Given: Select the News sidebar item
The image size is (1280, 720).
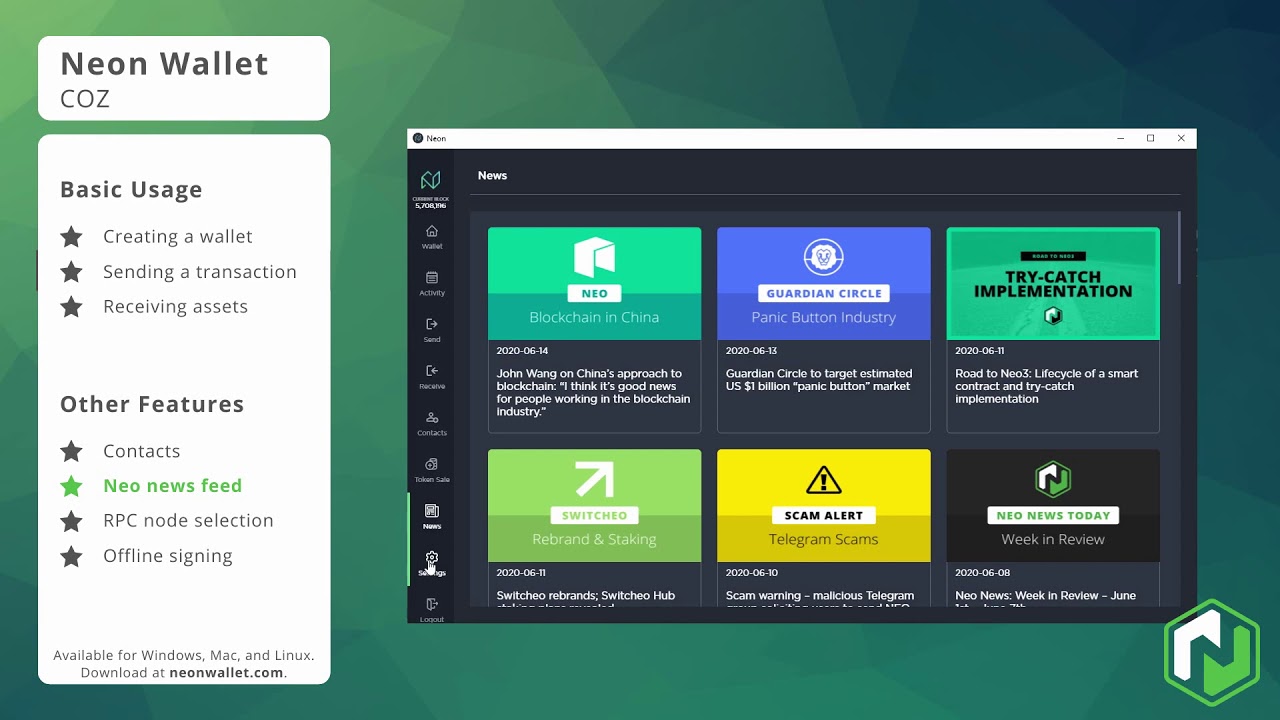Looking at the screenshot, I should pyautogui.click(x=431, y=517).
